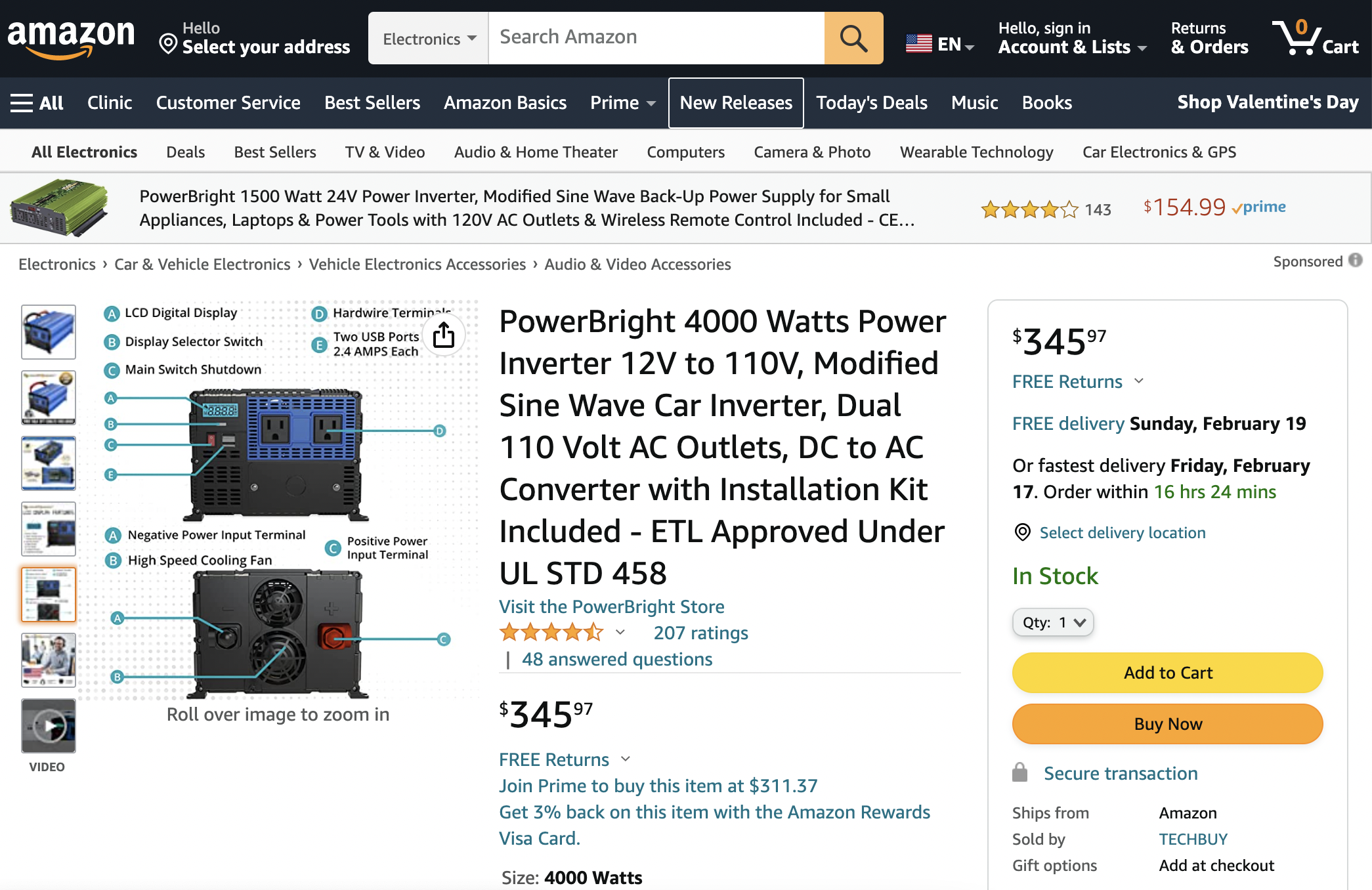This screenshot has height=890, width=1372.
Task: Expand Account & Lists menu
Action: pos(1072,38)
